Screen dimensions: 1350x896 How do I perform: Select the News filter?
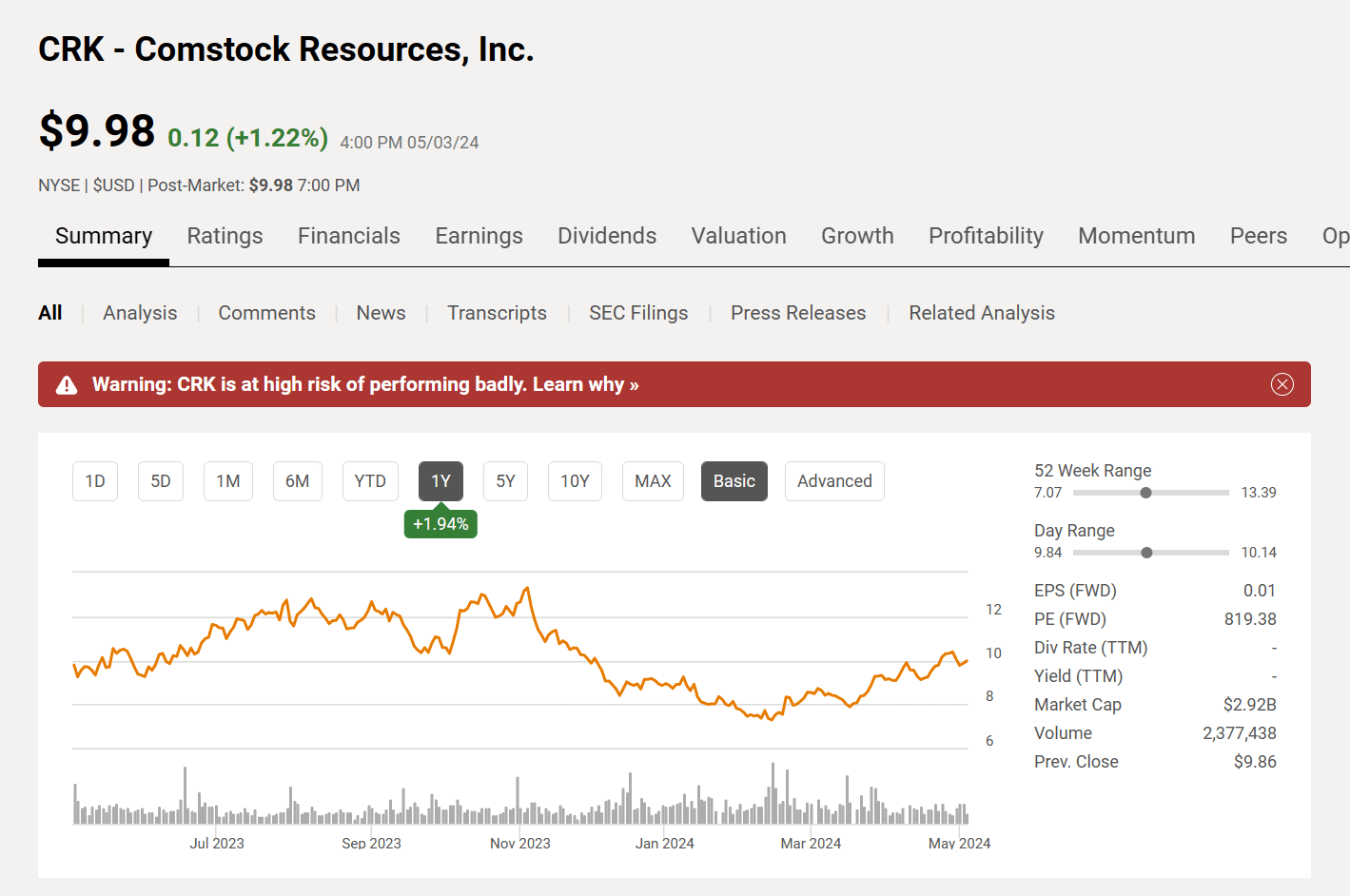381,312
